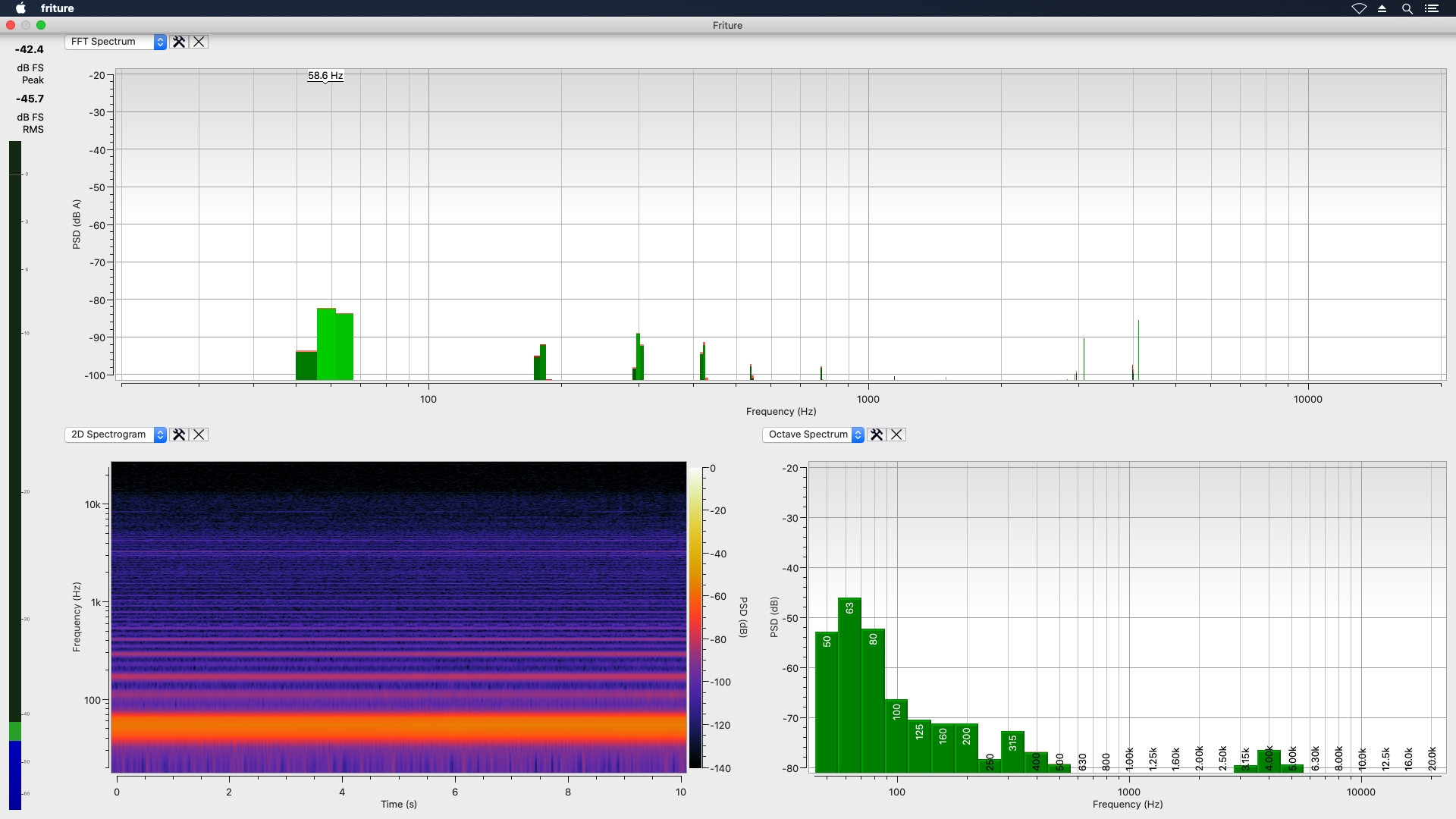
Task: Click the tallest FFT peak near 58 Hz
Action: (326, 344)
